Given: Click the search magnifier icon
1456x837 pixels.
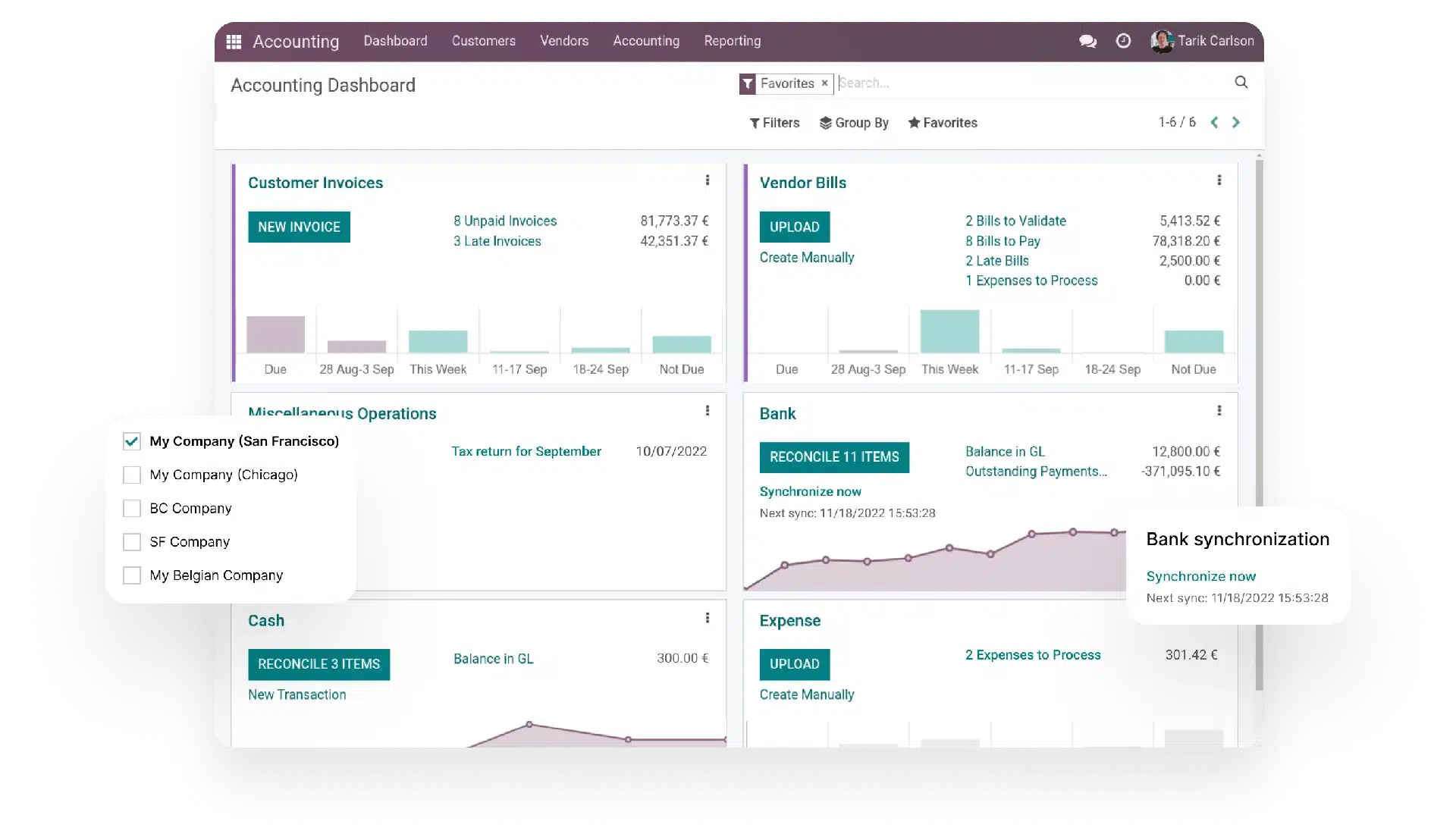Looking at the screenshot, I should point(1241,82).
